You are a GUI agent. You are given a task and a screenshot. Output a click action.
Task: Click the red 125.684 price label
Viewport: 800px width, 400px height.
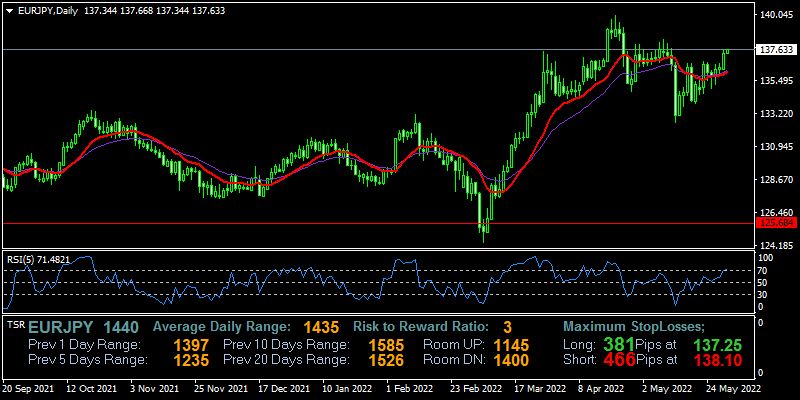pyautogui.click(x=776, y=223)
